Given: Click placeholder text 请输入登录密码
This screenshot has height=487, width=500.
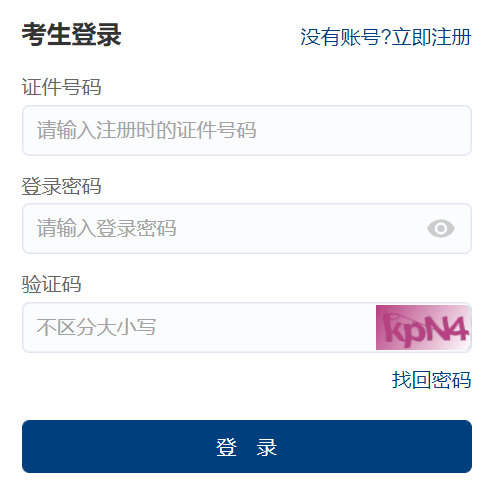Looking at the screenshot, I should pos(106,229).
